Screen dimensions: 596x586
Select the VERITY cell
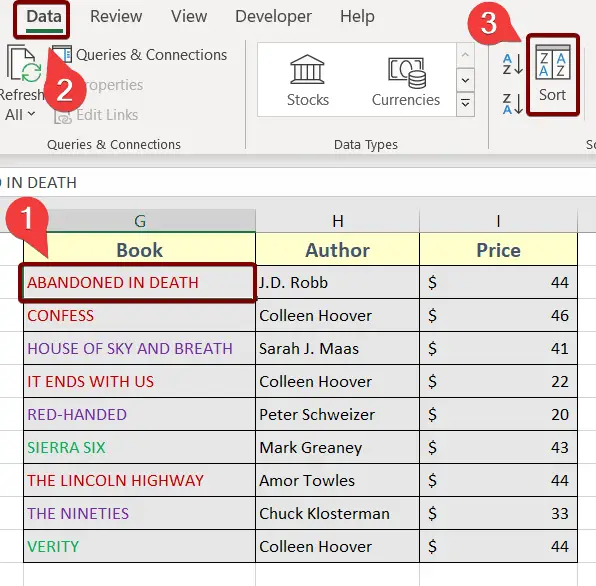tap(139, 546)
